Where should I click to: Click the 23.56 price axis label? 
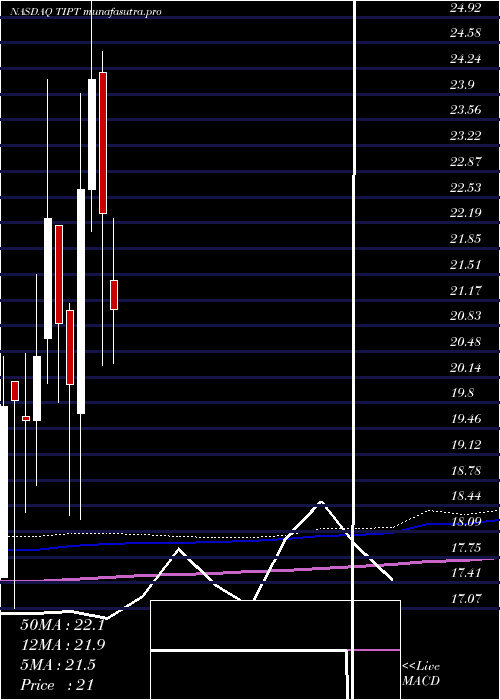click(x=465, y=110)
